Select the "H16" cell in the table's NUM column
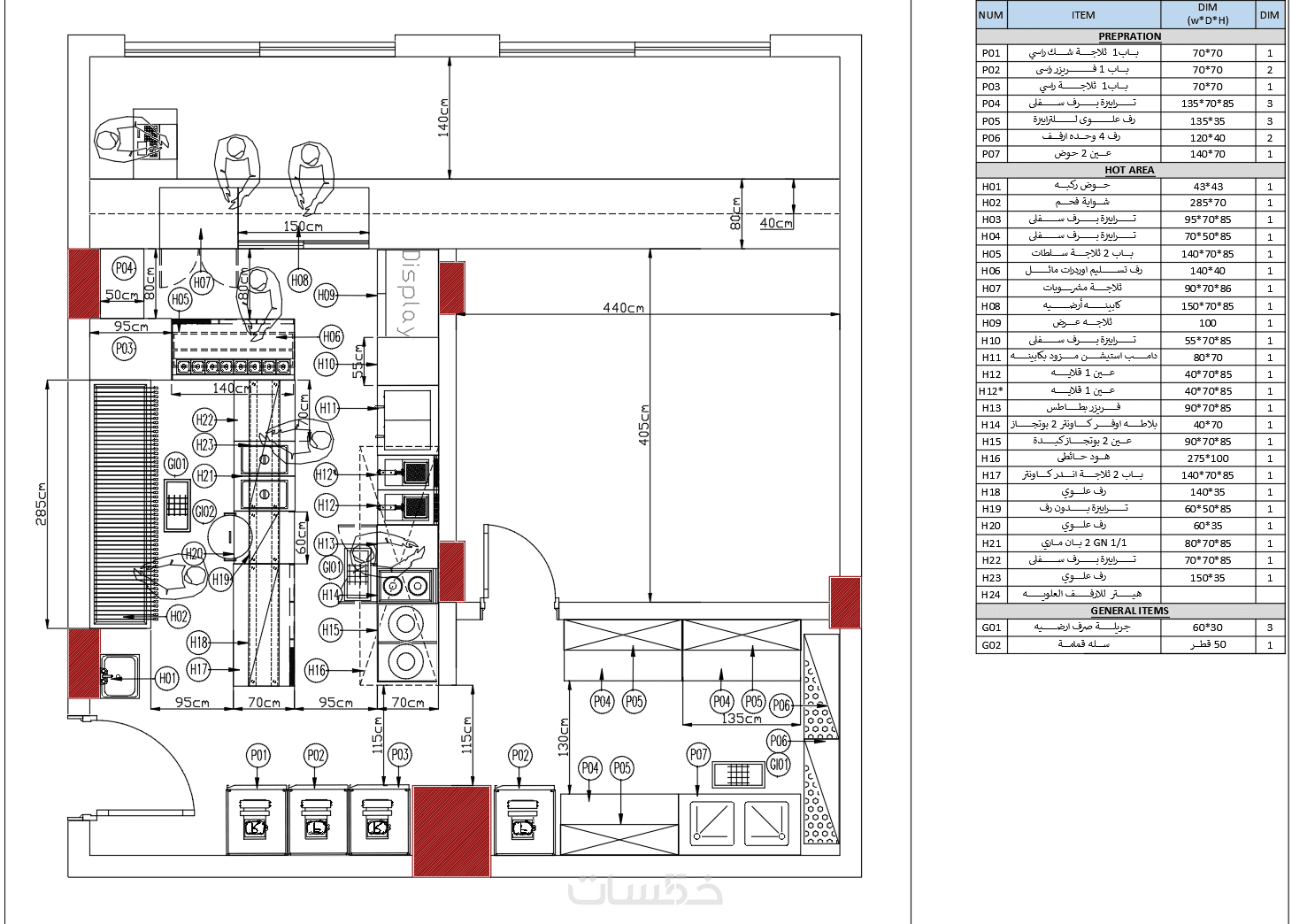The image size is (1292, 924). (x=991, y=458)
